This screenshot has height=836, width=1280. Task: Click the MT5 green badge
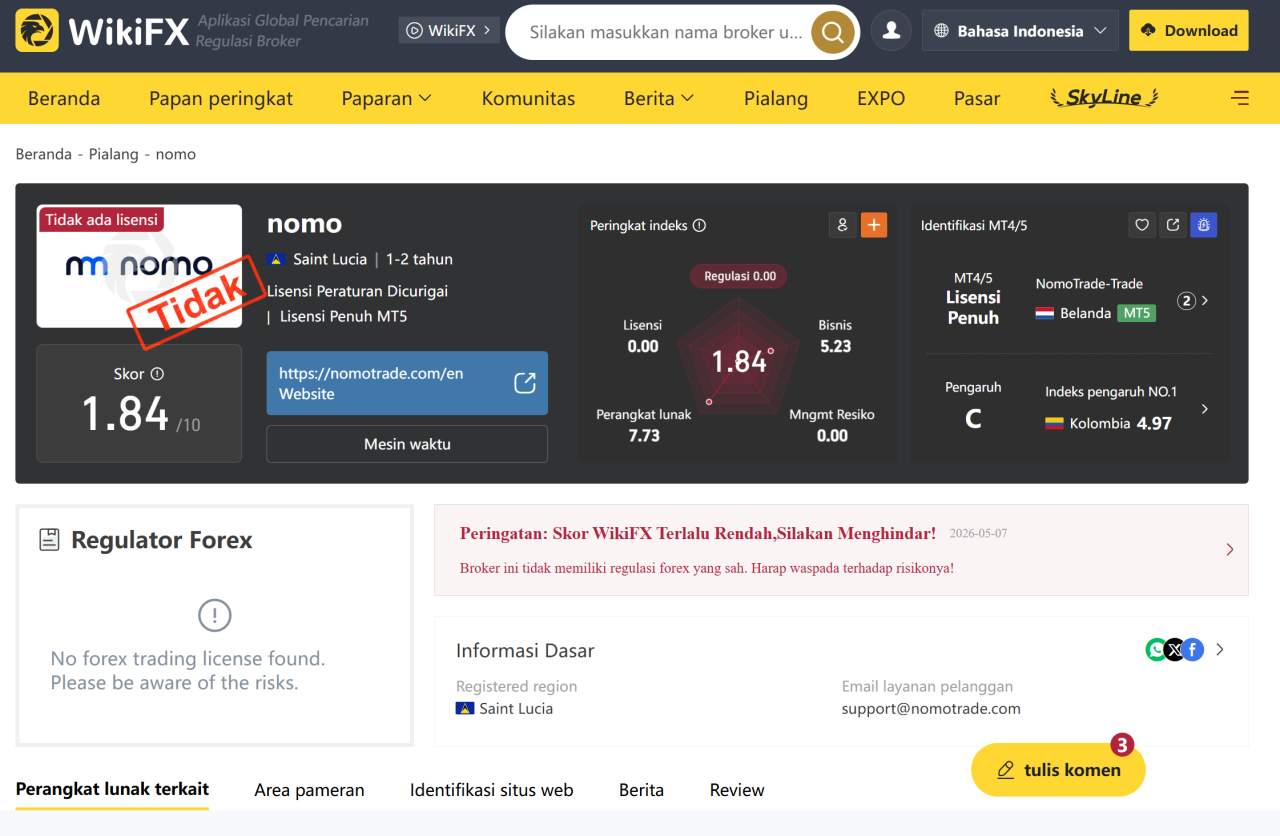(x=1136, y=313)
